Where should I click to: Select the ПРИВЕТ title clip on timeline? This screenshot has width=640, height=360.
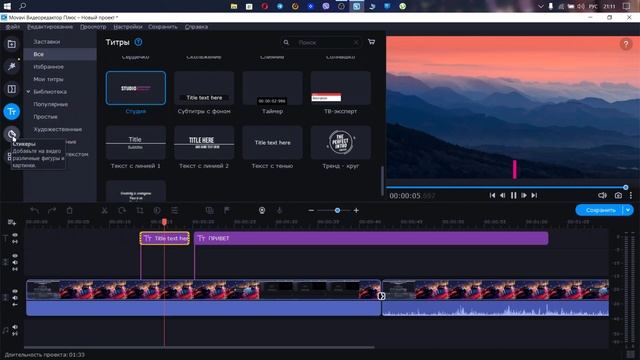coord(371,238)
